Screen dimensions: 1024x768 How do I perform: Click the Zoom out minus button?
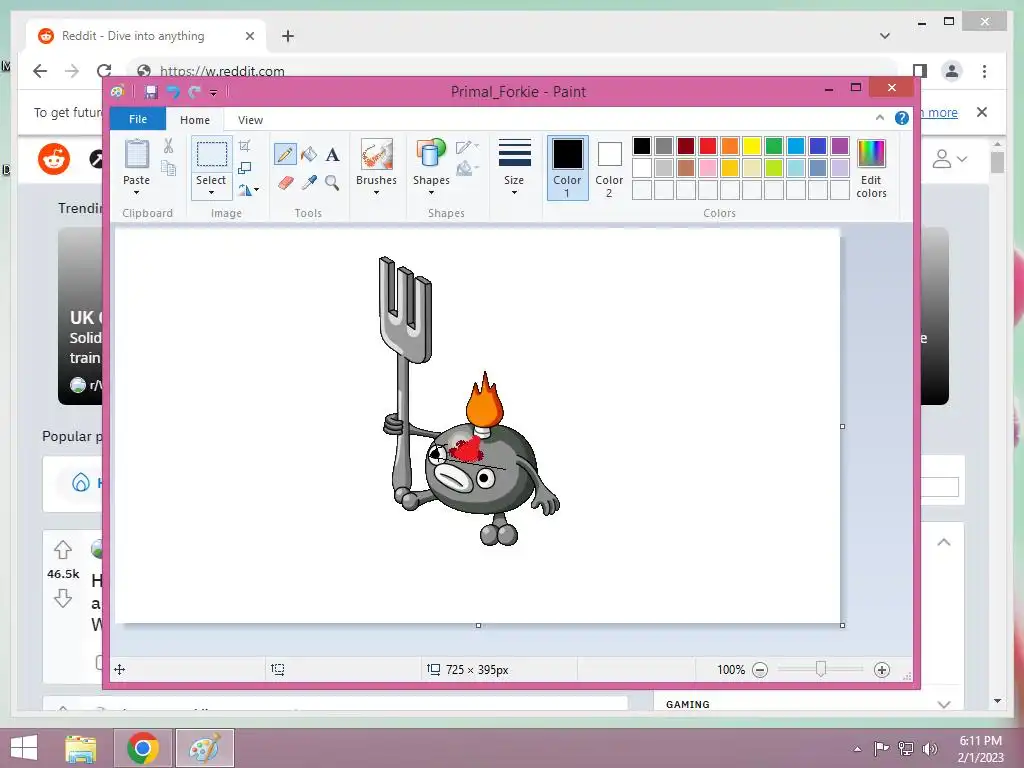click(x=760, y=670)
